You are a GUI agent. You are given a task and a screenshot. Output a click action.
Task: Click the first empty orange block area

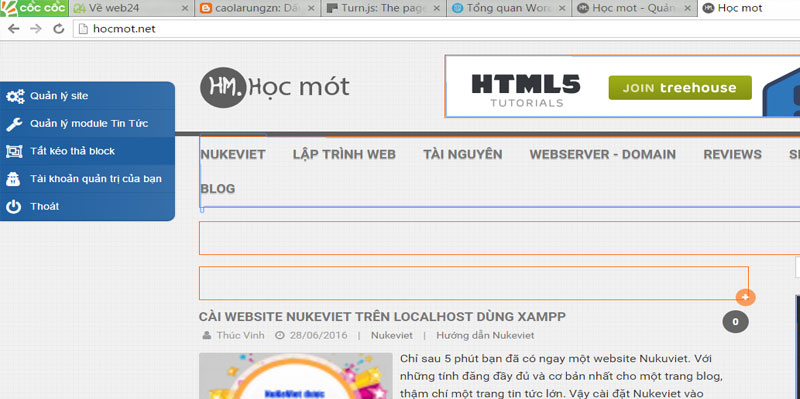pyautogui.click(x=499, y=238)
